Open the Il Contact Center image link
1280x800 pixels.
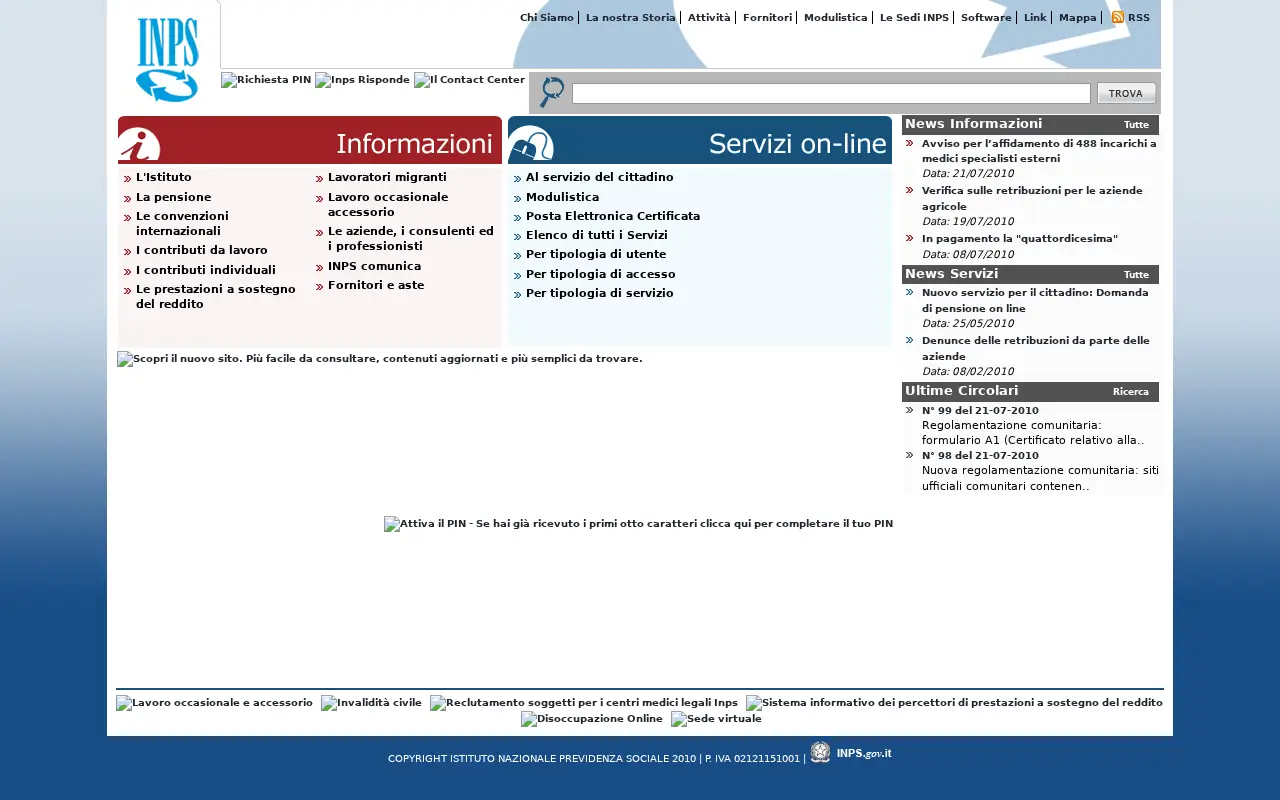[x=469, y=80]
